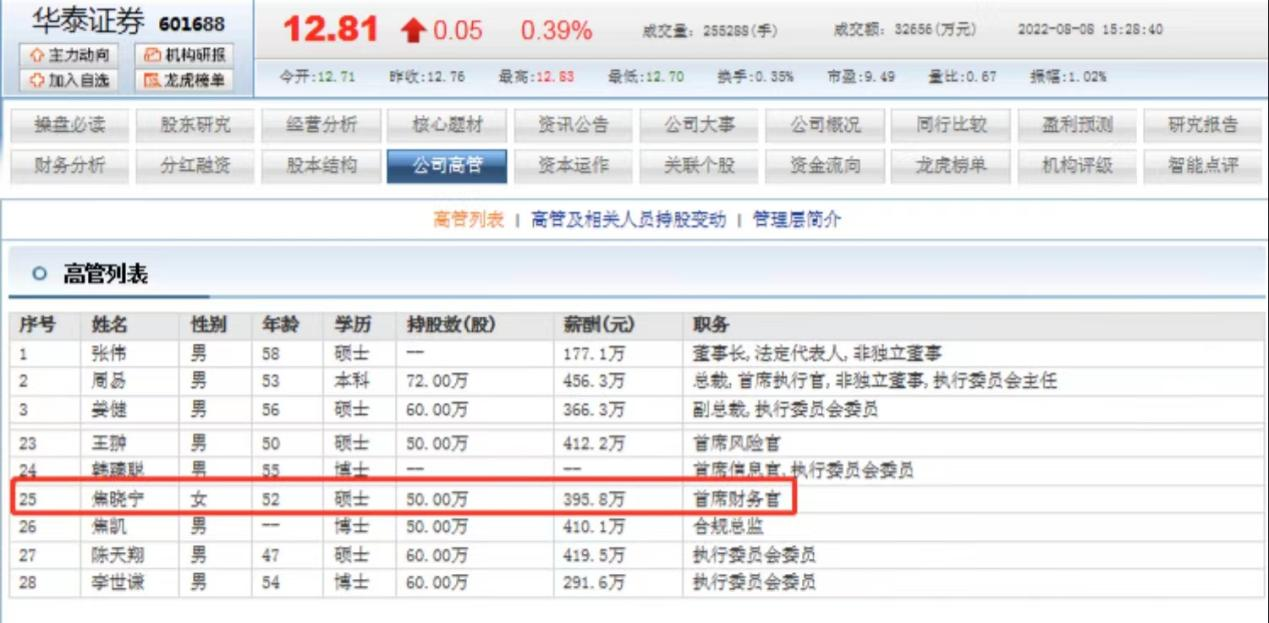Click the 合规总监 position text

728,526
